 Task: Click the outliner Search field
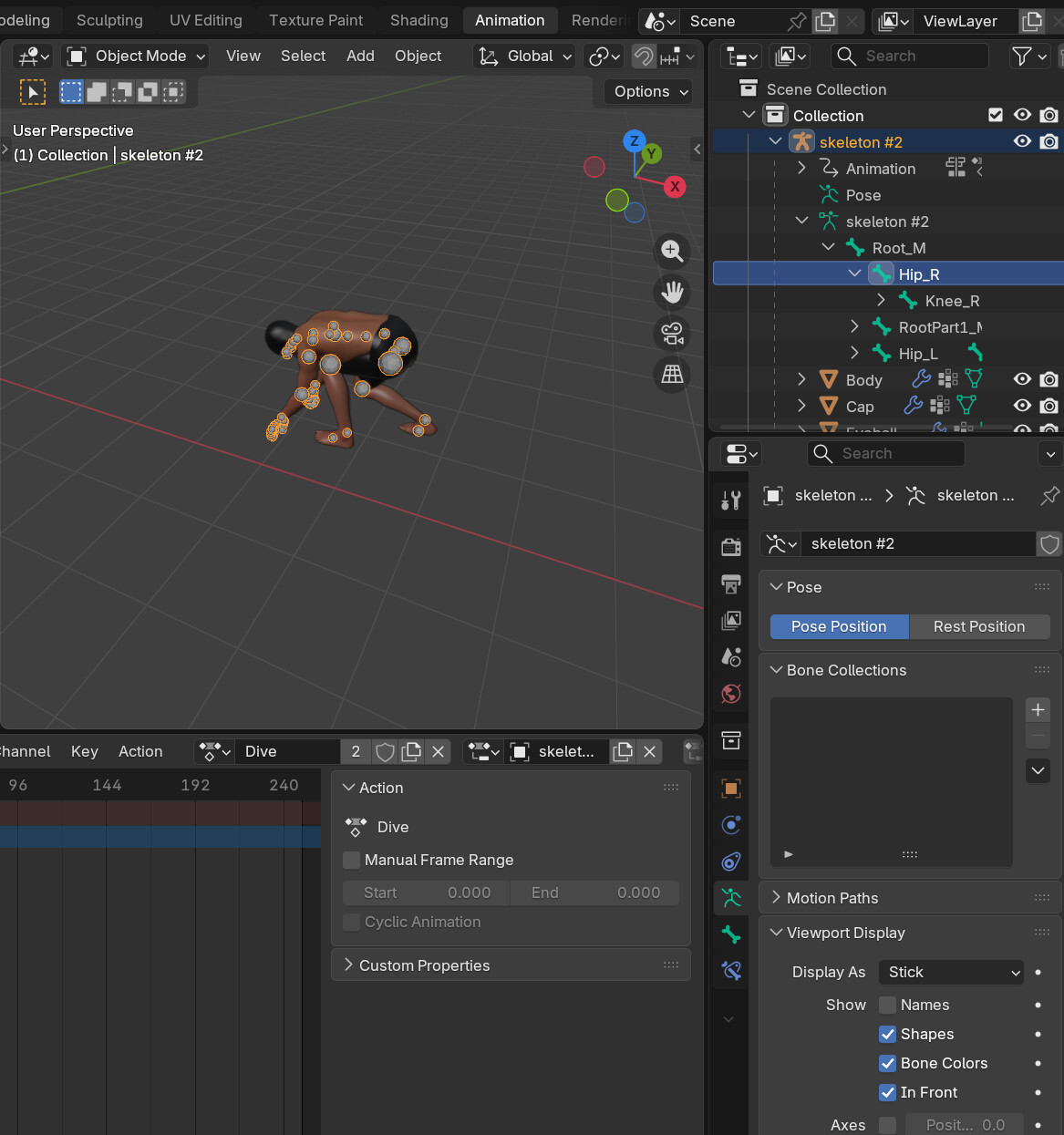[910, 57]
